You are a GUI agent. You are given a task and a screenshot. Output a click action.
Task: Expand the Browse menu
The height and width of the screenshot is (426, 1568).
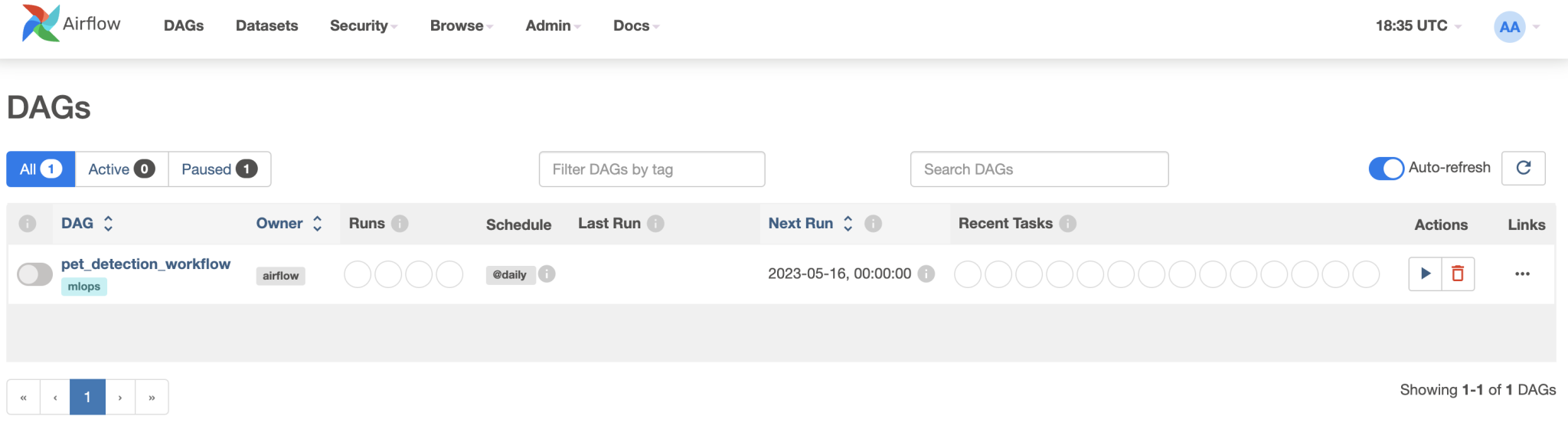(461, 25)
